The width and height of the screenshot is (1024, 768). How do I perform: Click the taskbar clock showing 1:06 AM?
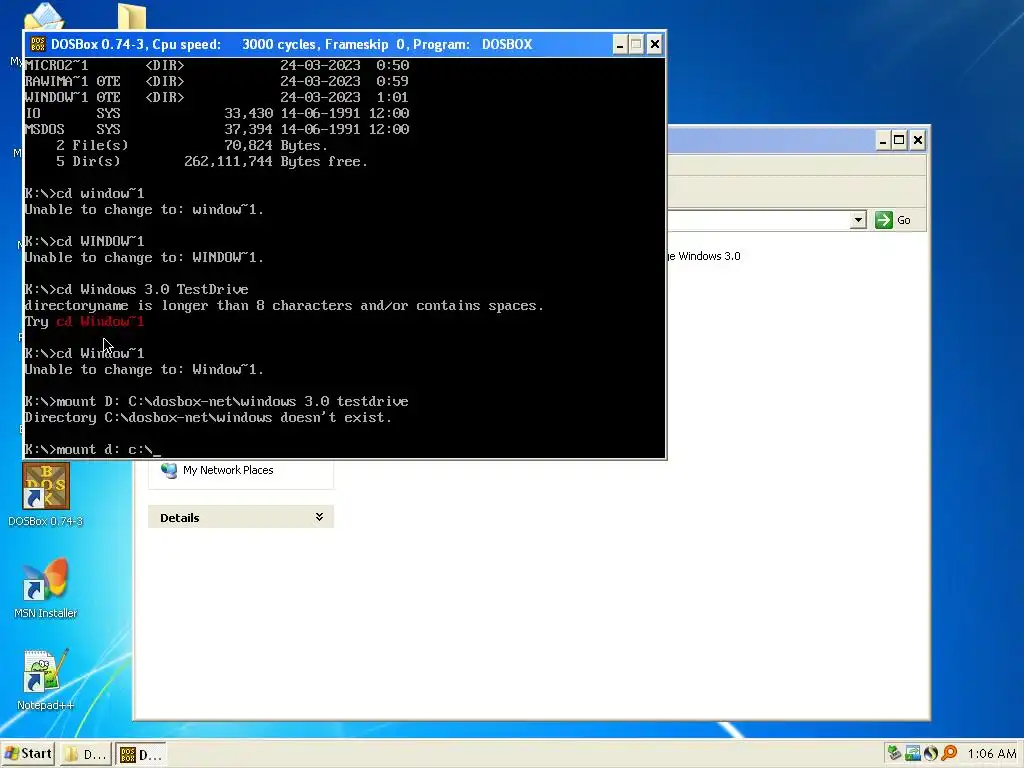pyautogui.click(x=991, y=754)
